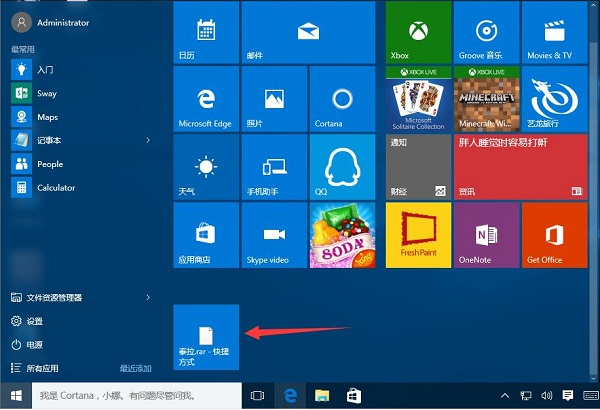The height and width of the screenshot is (410, 600).
Task: Open the OneNote tile
Action: 486,235
